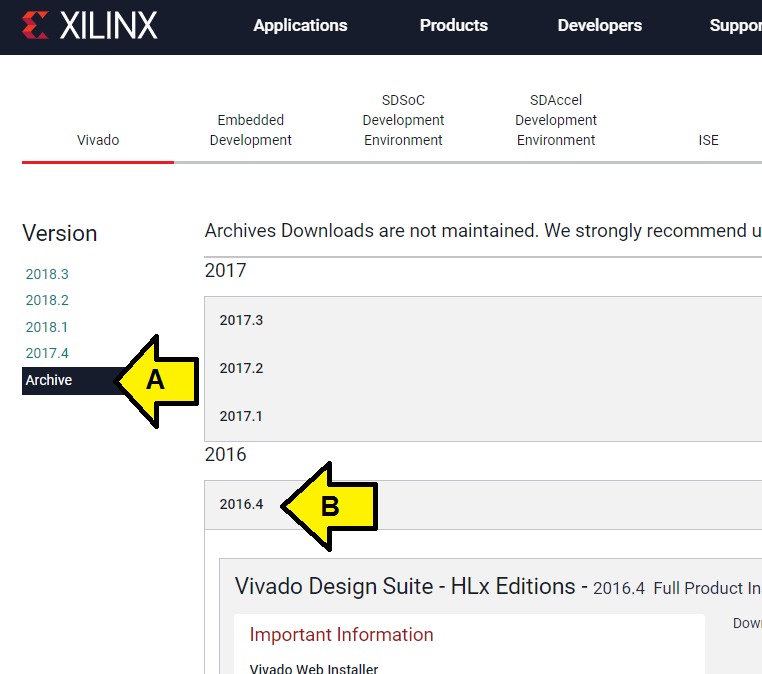
Task: Switch to Embedded Development tab
Action: pos(250,130)
